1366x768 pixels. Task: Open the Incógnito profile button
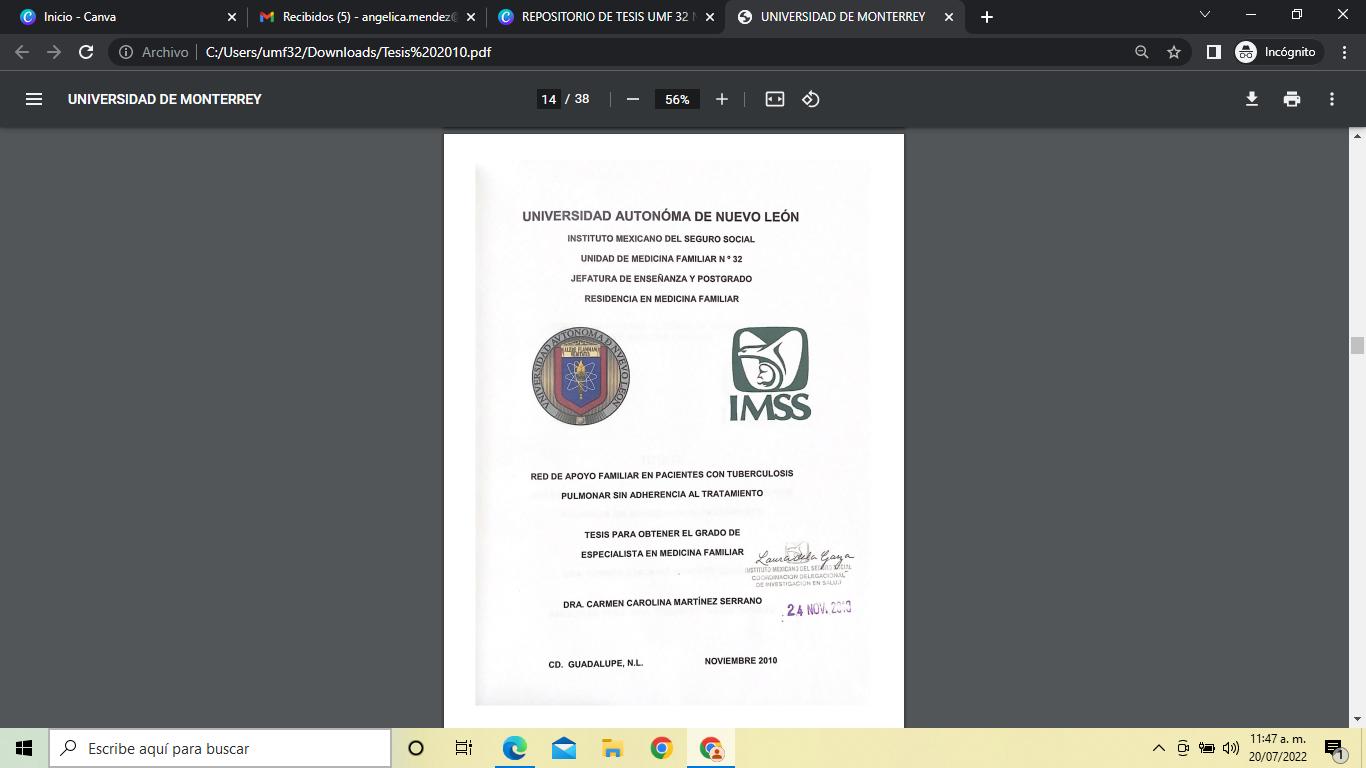click(x=1277, y=52)
